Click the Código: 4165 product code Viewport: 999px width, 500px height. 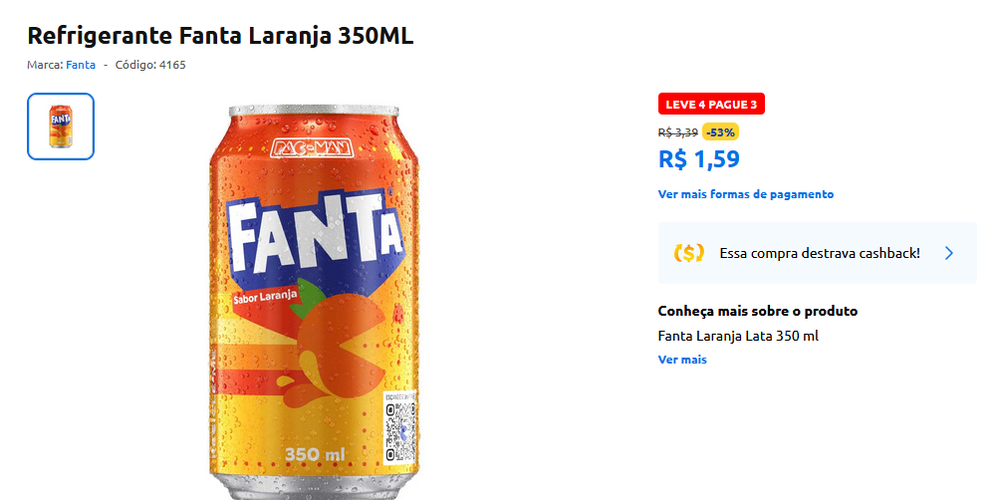(x=150, y=65)
